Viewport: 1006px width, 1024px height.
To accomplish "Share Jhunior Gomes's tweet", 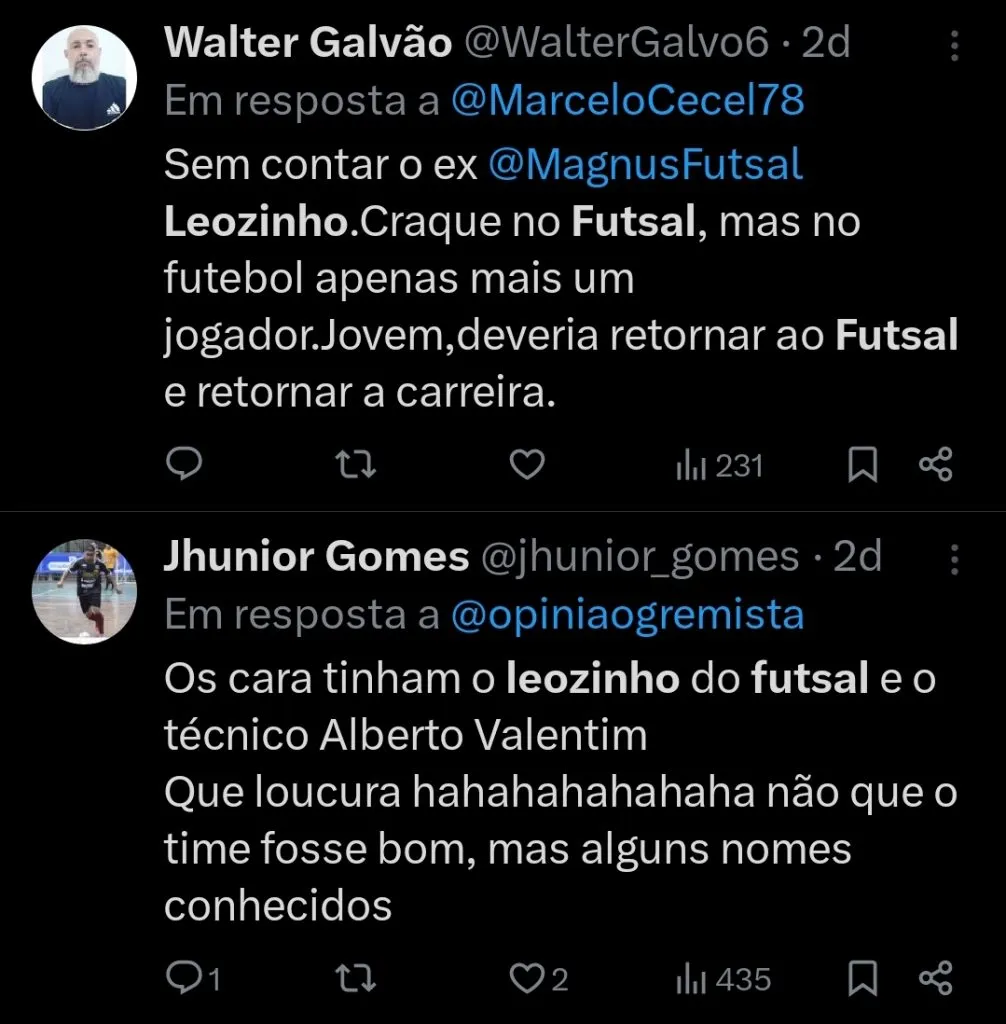I will pos(935,978).
